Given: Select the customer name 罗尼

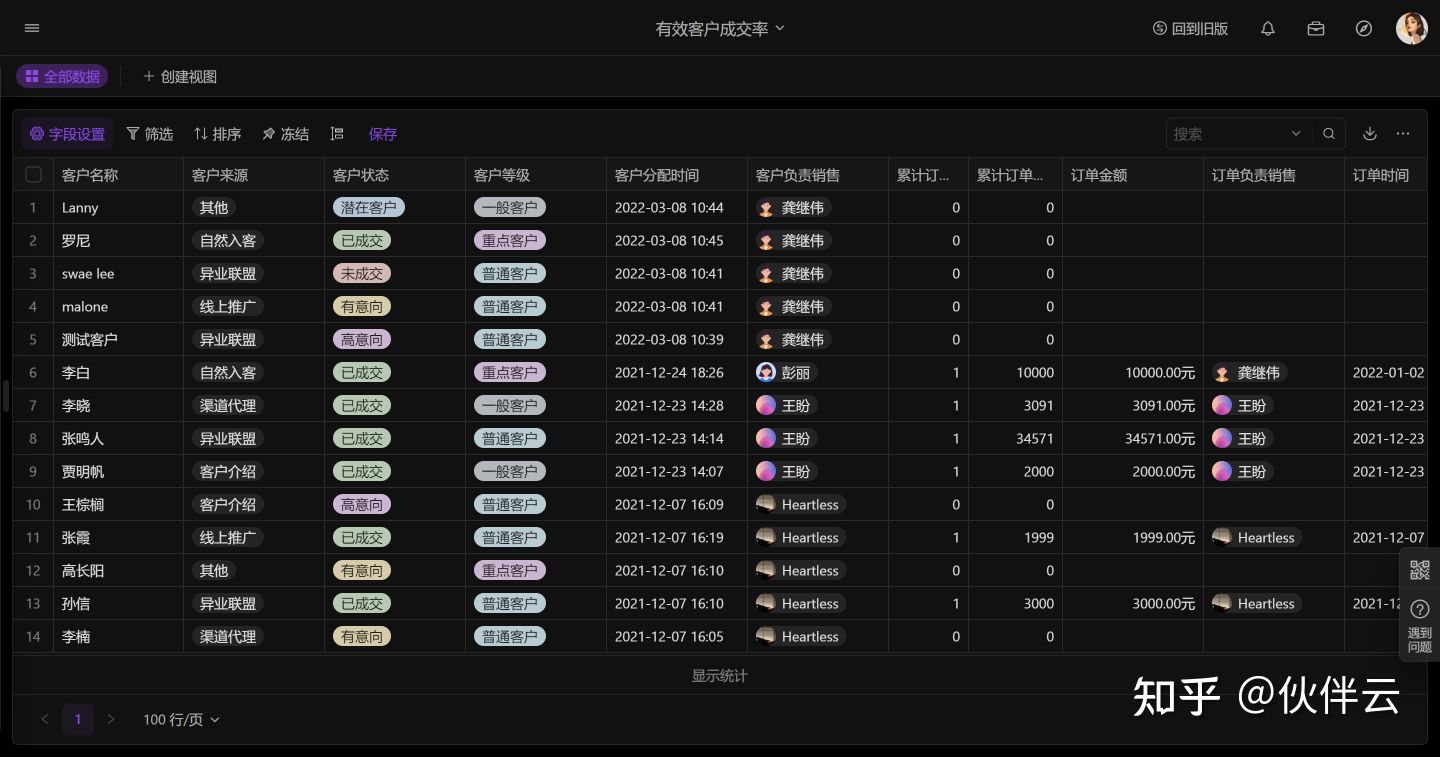Looking at the screenshot, I should pos(76,241).
